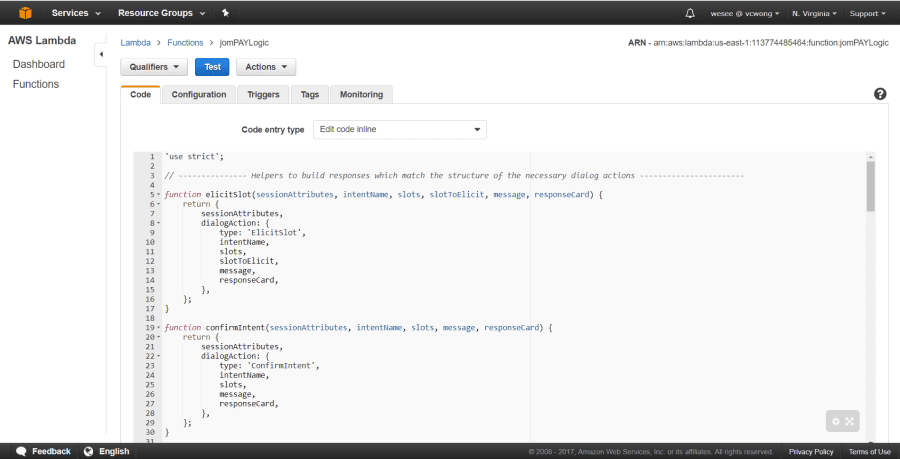Open the Qualifiers dropdown

pyautogui.click(x=154, y=67)
